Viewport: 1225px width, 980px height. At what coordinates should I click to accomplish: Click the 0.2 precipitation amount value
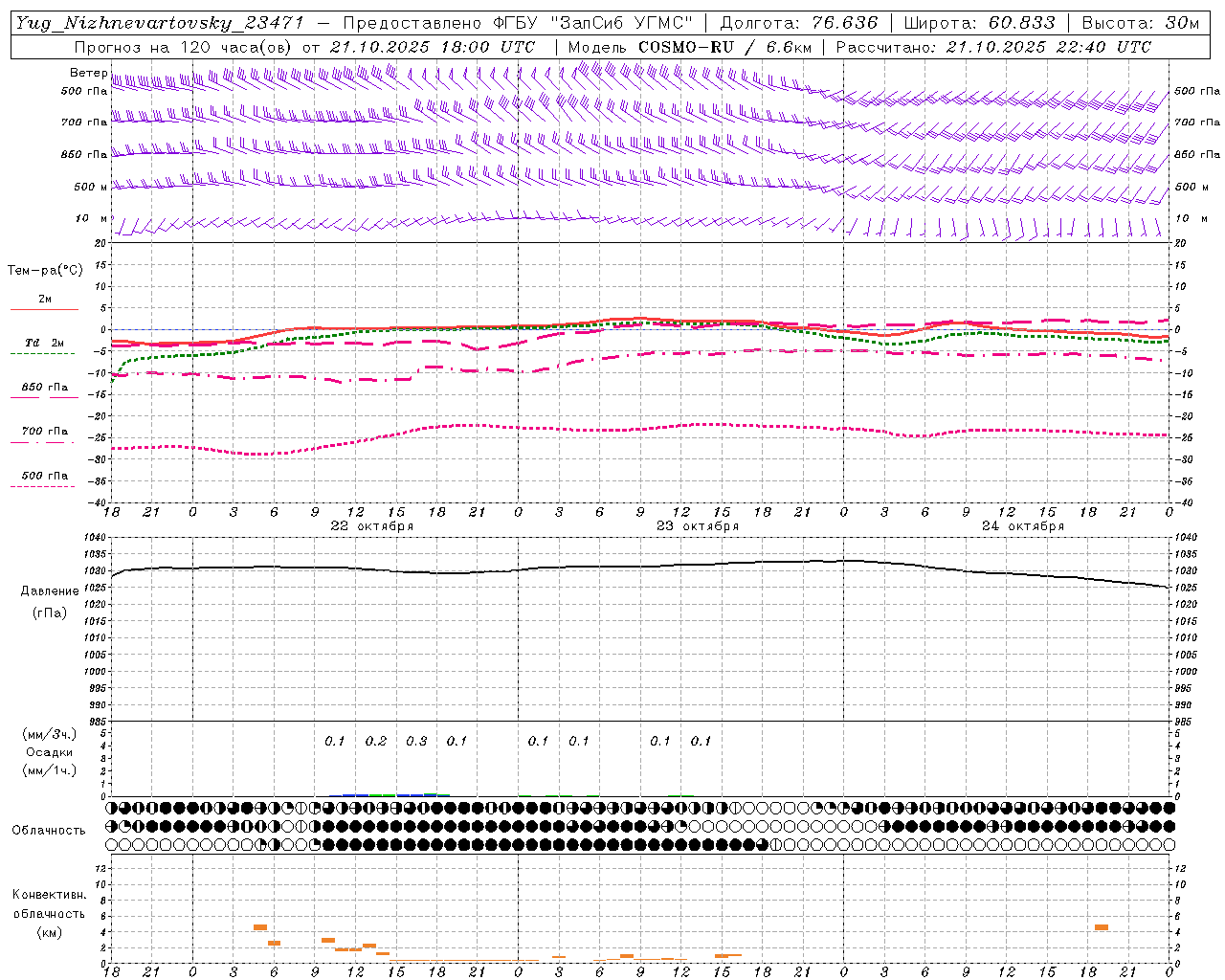pyautogui.click(x=376, y=741)
